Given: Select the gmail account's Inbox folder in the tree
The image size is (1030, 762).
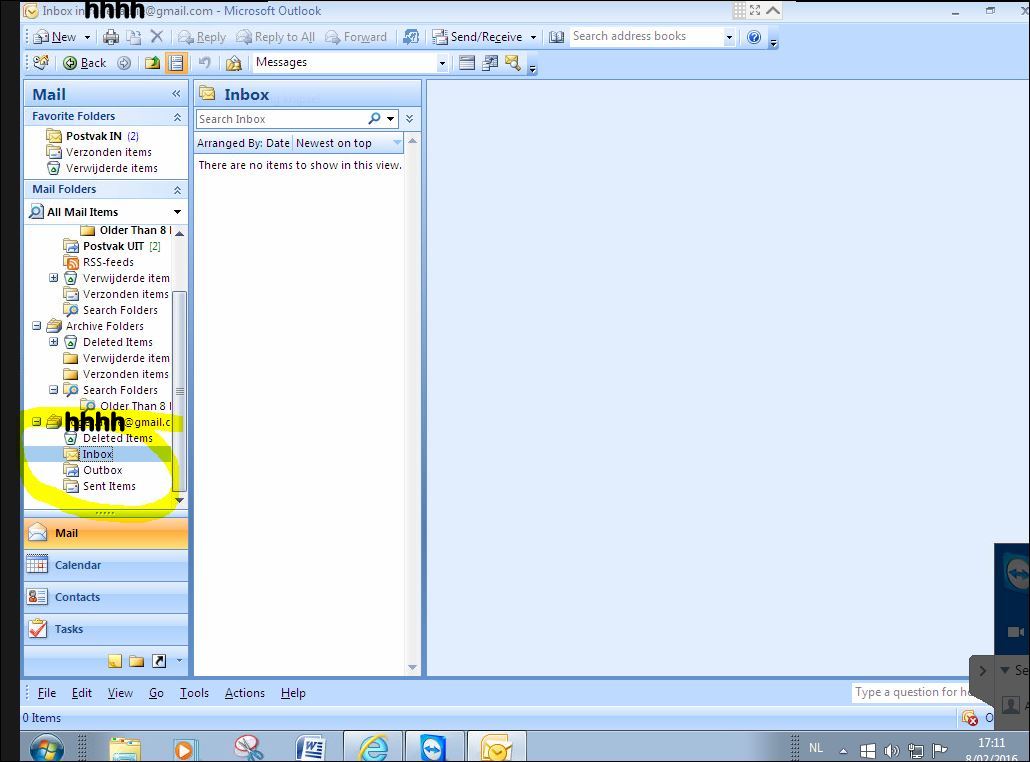Looking at the screenshot, I should (x=97, y=454).
